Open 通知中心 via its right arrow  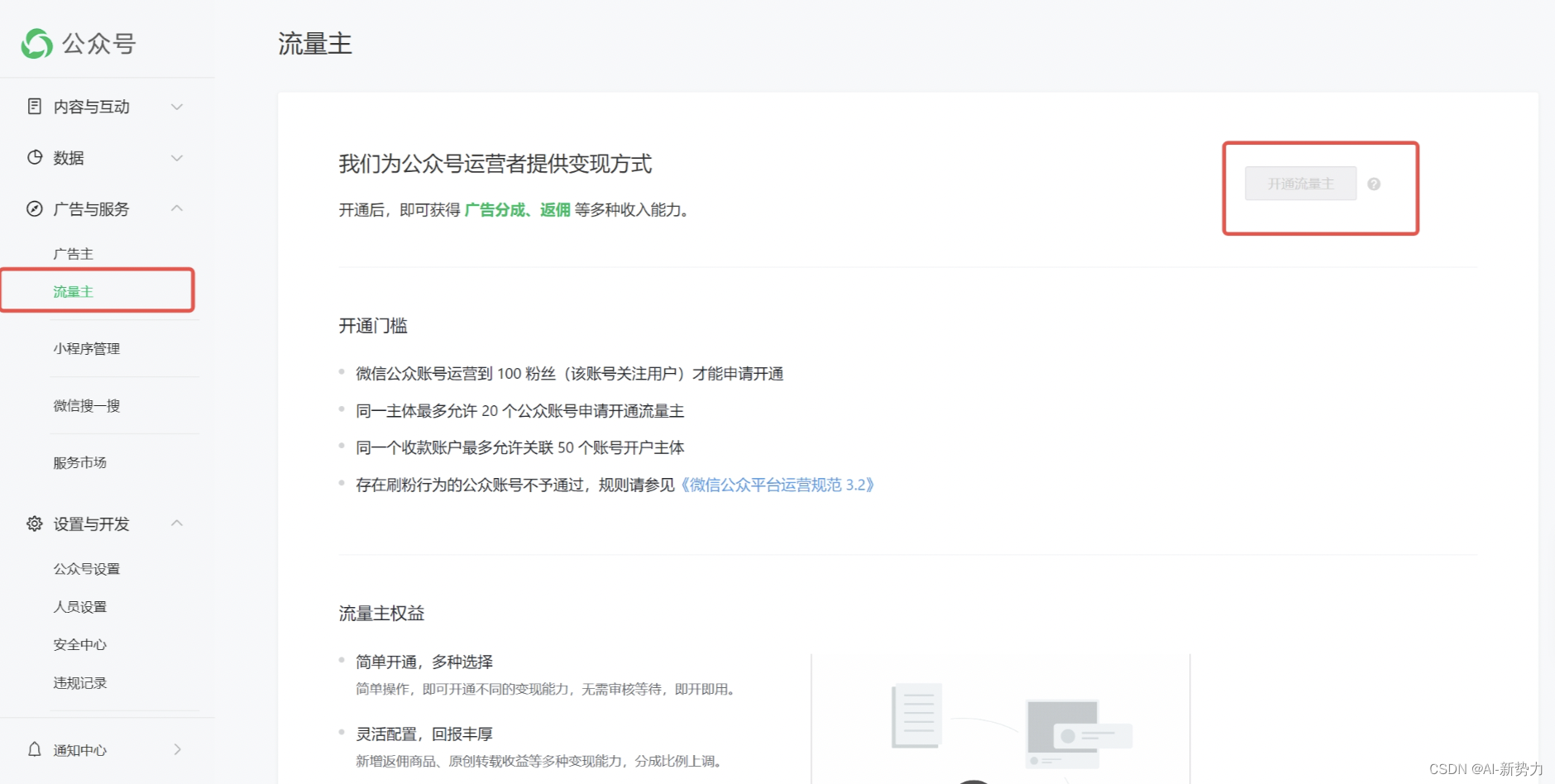coord(177,749)
